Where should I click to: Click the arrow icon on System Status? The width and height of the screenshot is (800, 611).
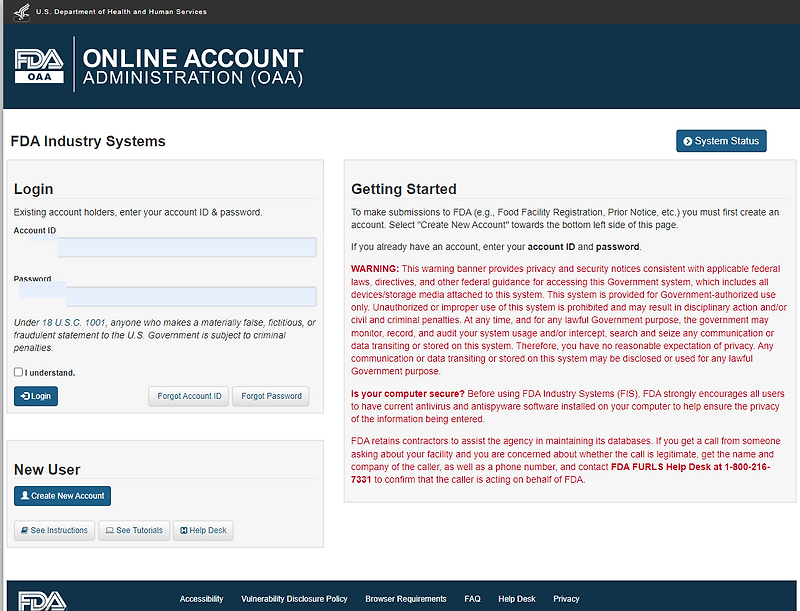pos(687,141)
